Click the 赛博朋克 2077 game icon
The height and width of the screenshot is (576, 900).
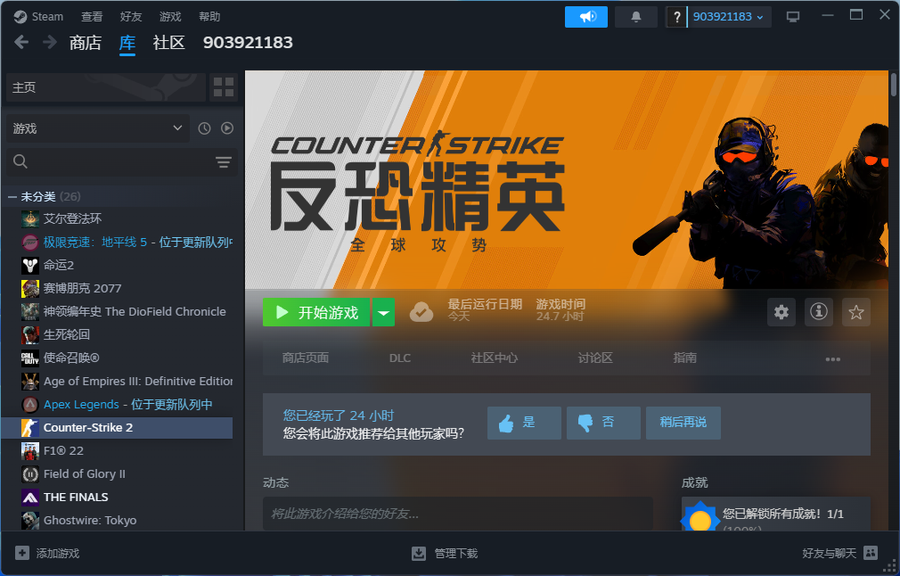click(30, 288)
